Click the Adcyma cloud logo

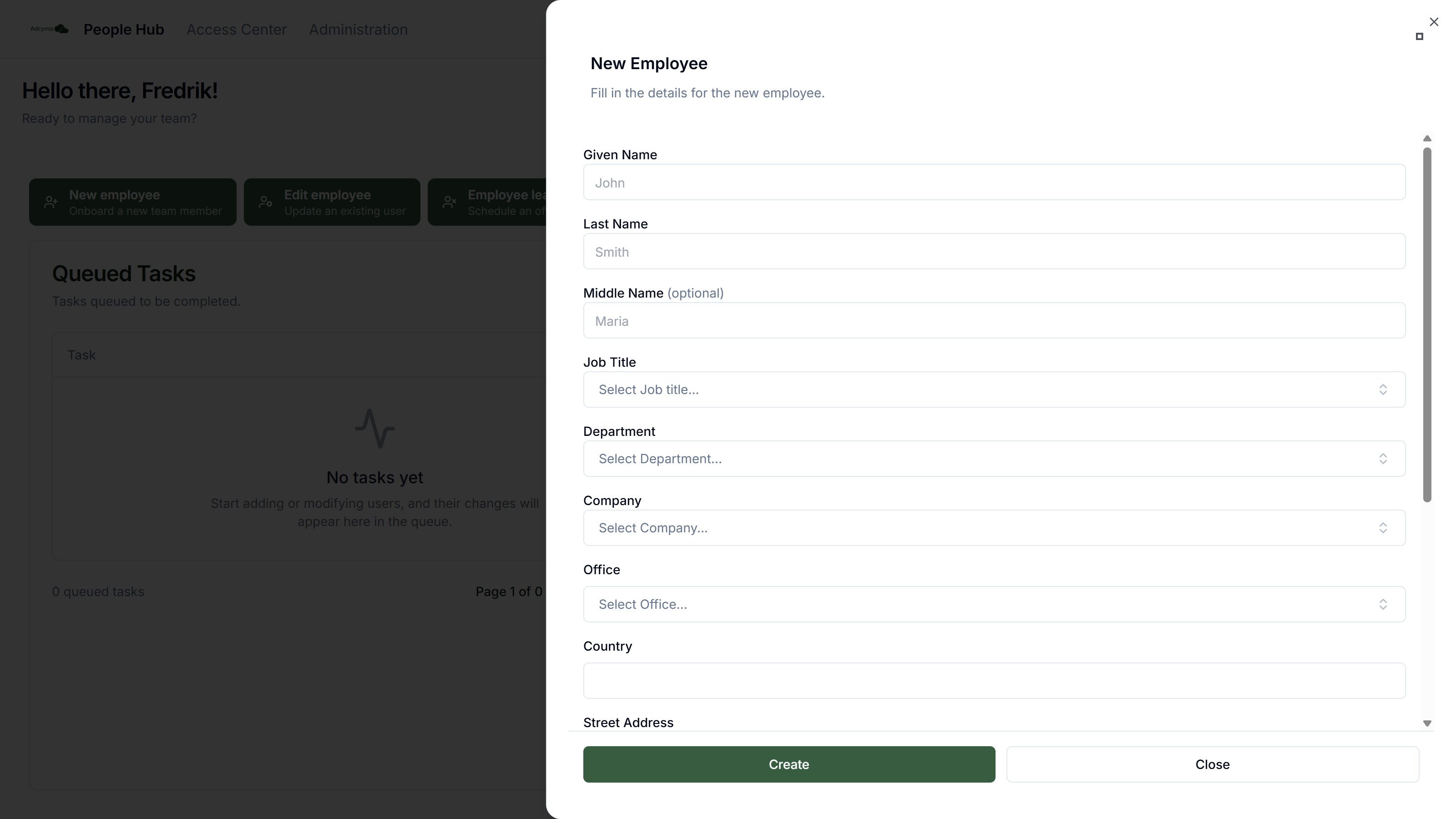coord(50,29)
